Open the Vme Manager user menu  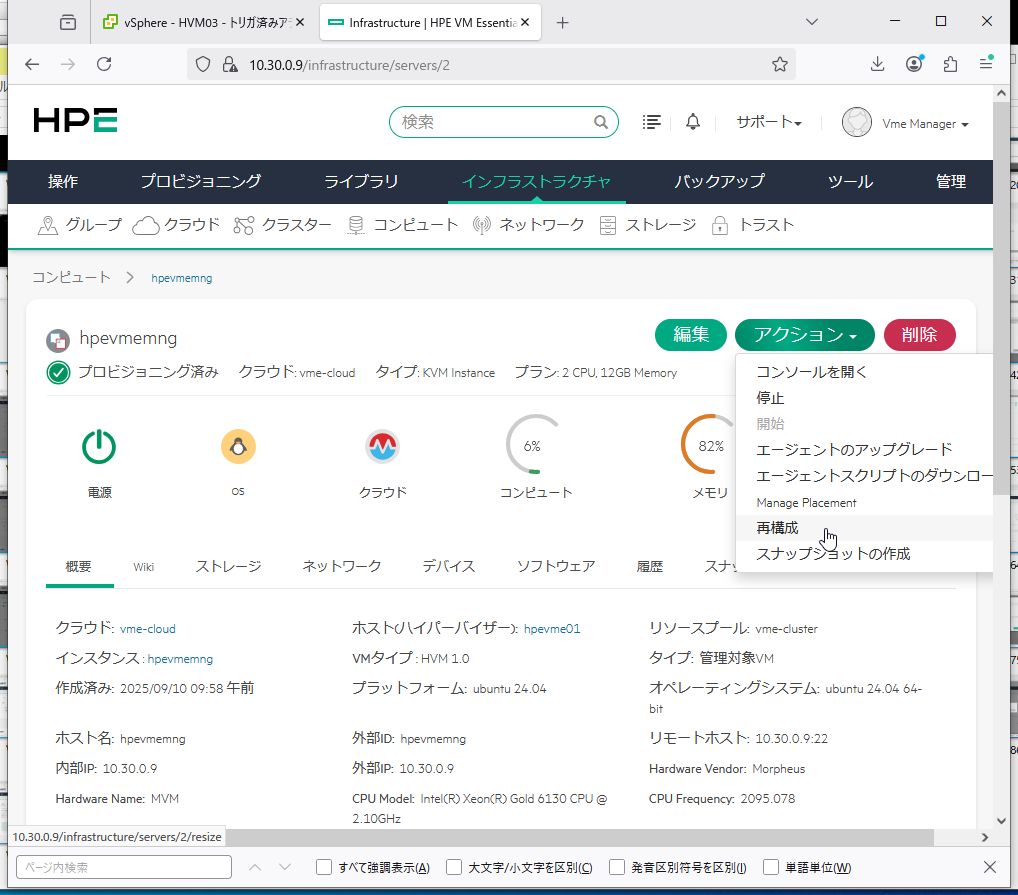pos(906,123)
